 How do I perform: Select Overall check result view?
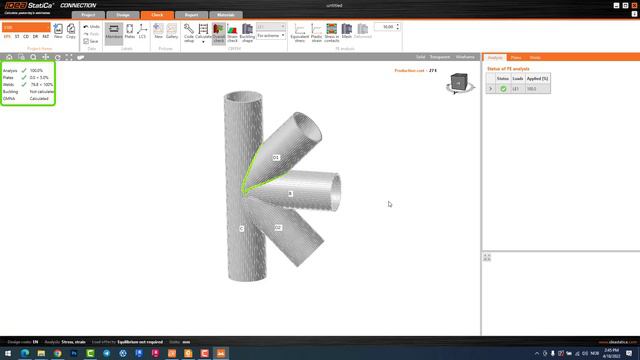[x=219, y=33]
